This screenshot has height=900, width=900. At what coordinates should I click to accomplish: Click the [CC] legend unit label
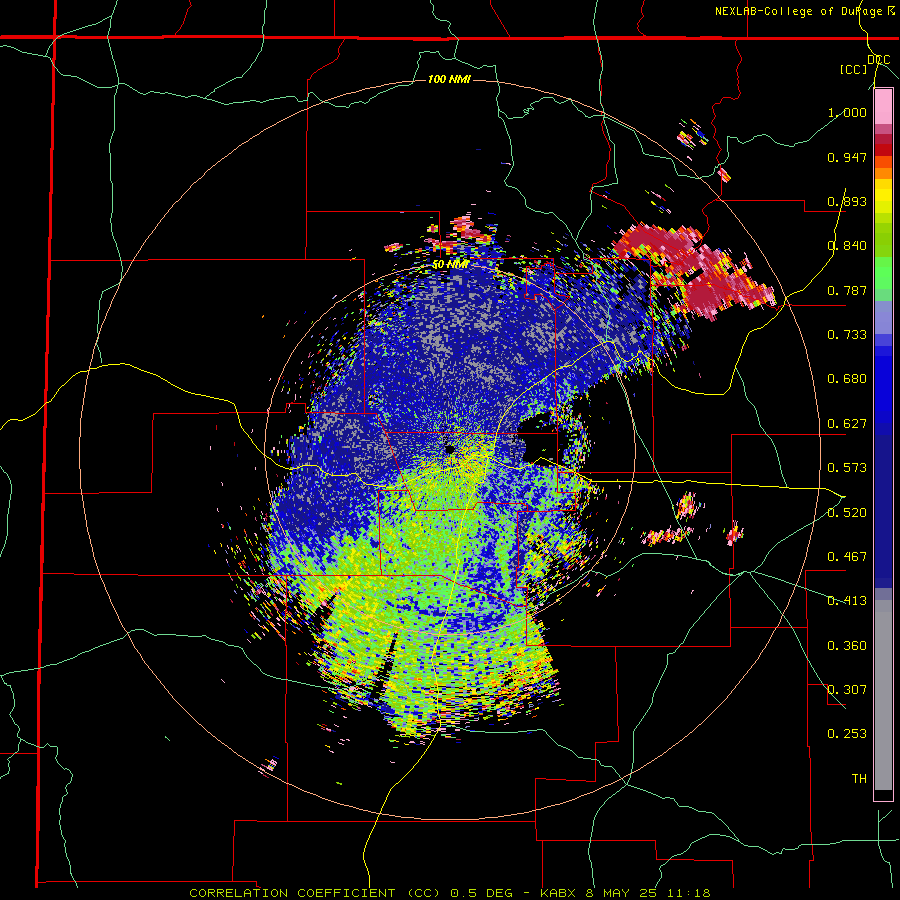tap(854, 69)
